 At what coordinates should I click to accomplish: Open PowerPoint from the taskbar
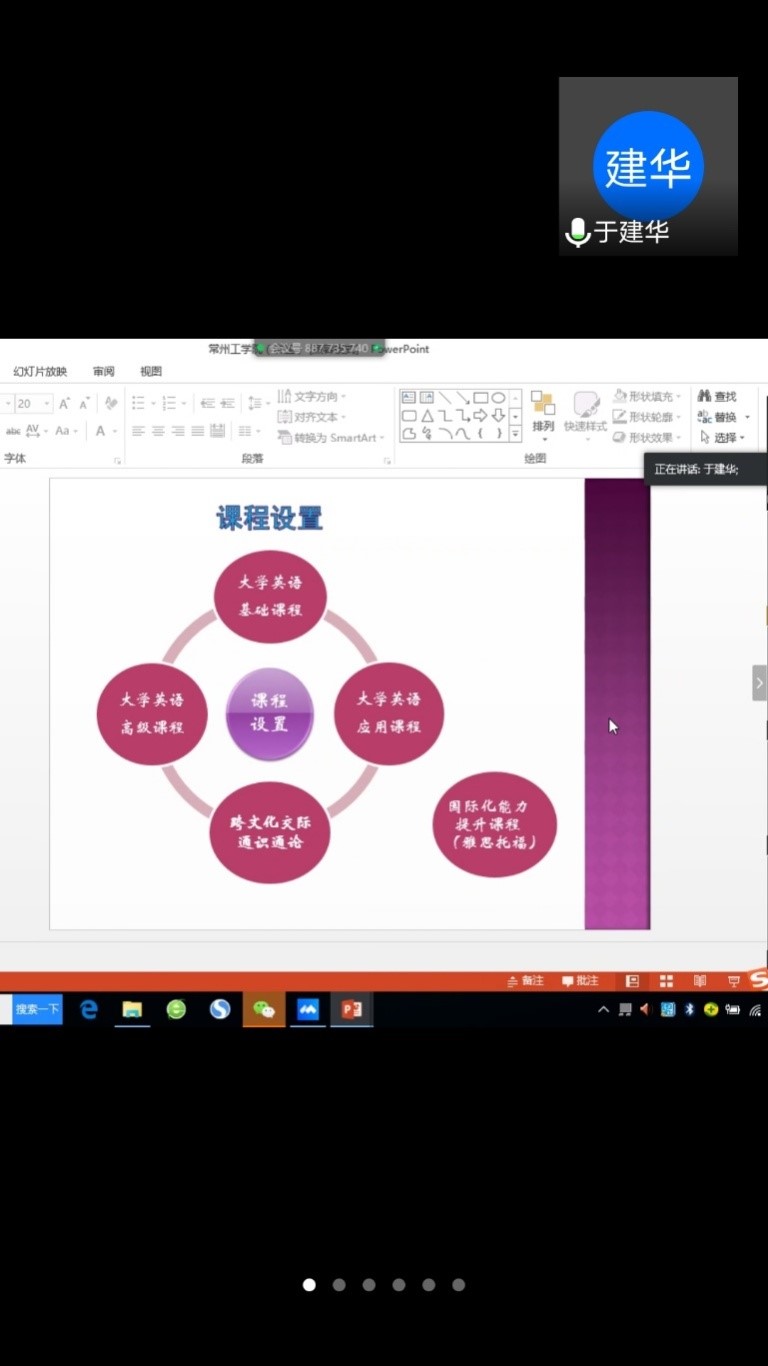pos(351,1010)
